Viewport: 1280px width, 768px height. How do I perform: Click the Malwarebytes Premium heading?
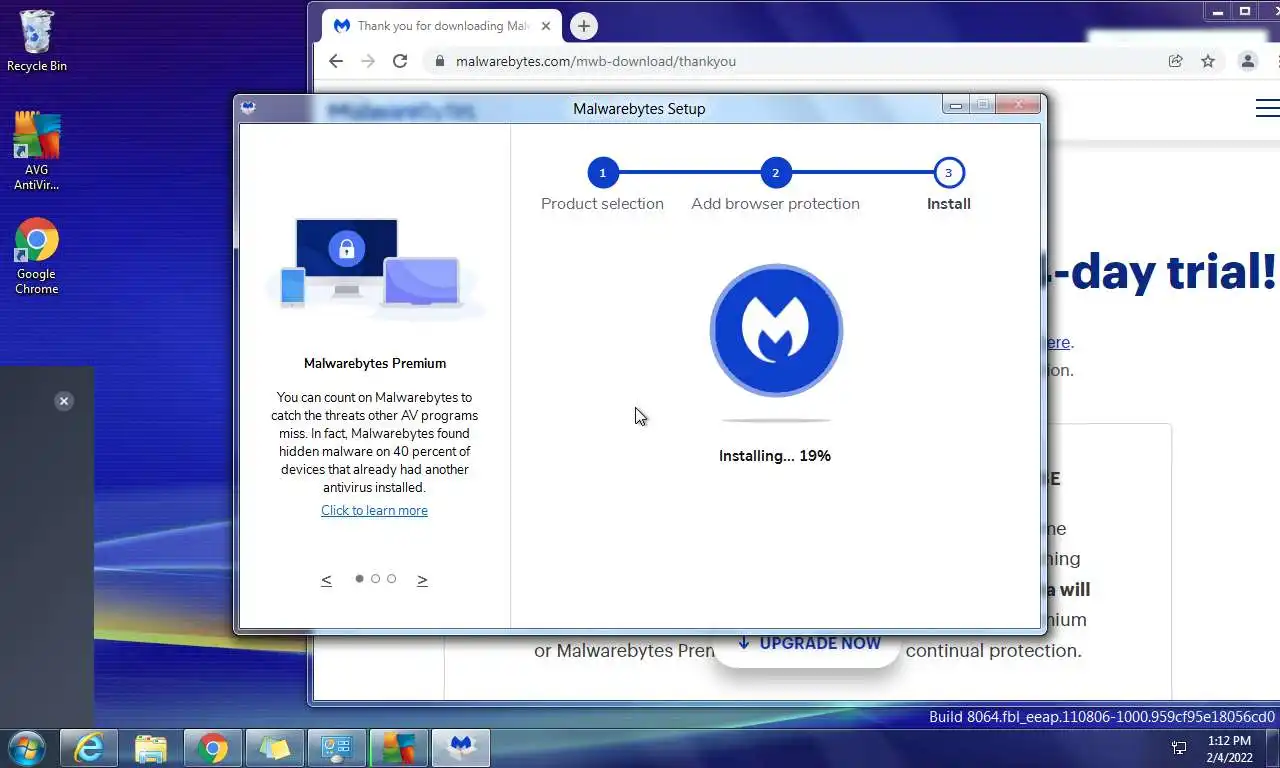(x=375, y=364)
